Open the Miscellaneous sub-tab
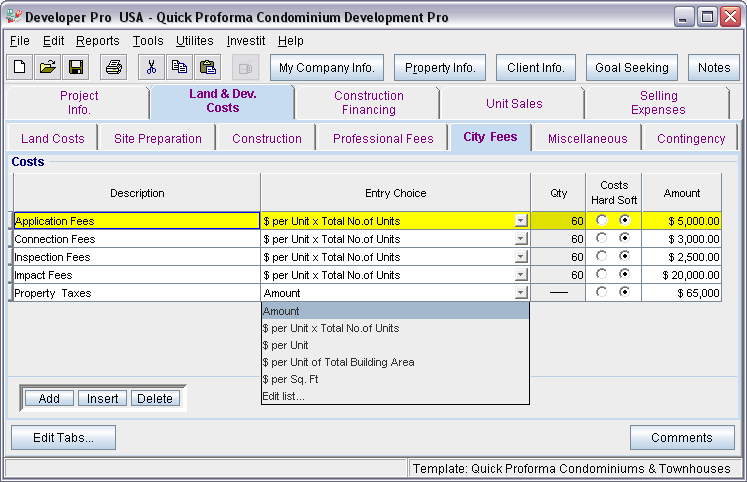 pos(587,139)
